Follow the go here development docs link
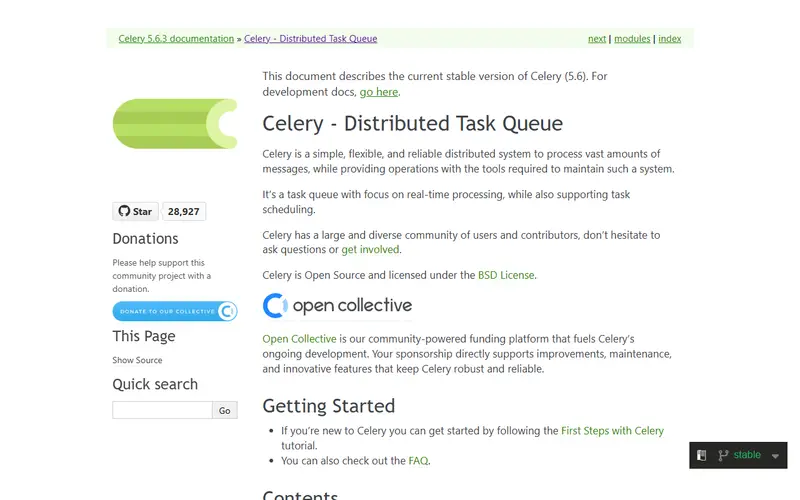The height and width of the screenshot is (500, 800). [x=379, y=92]
